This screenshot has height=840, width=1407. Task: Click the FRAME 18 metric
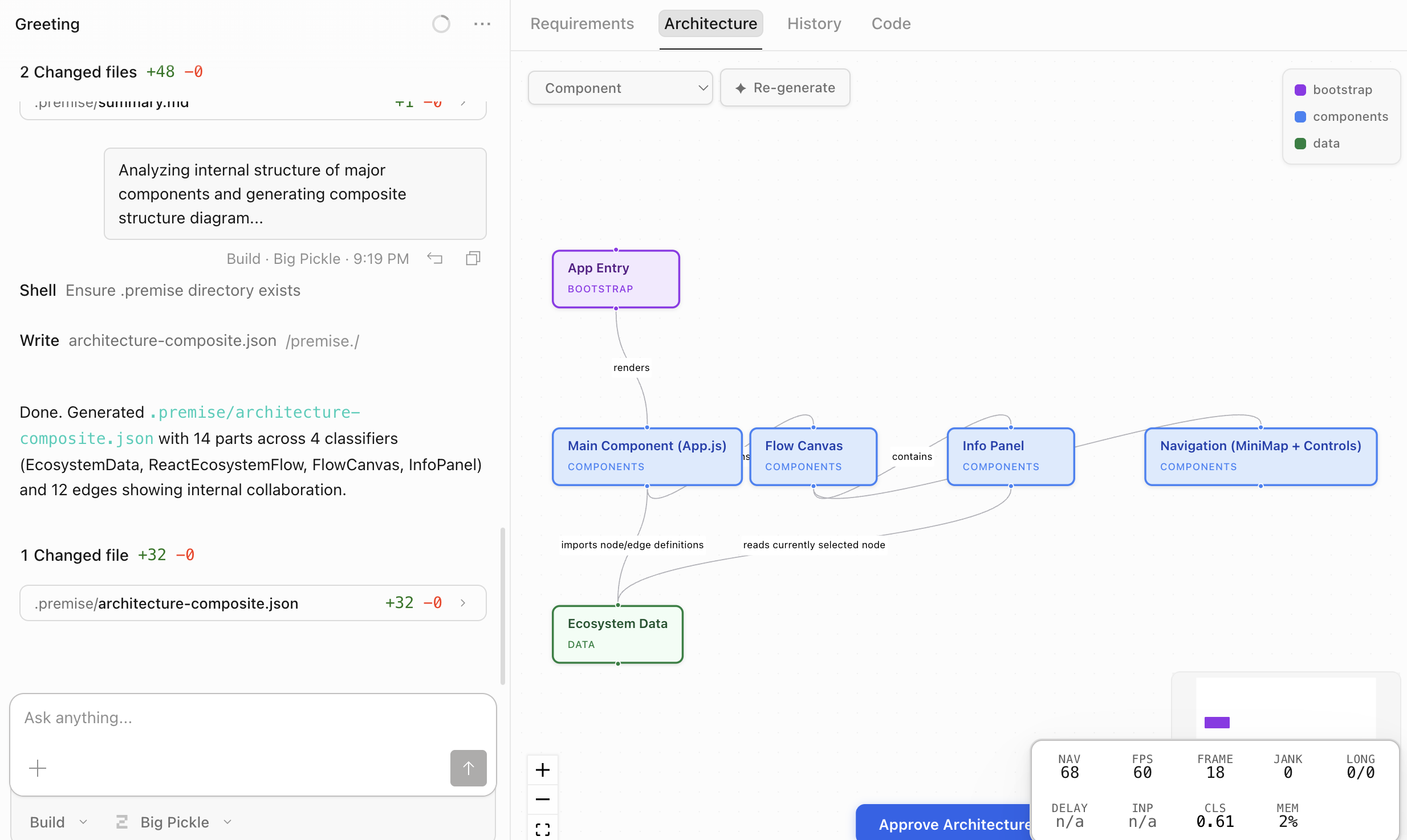(1215, 767)
